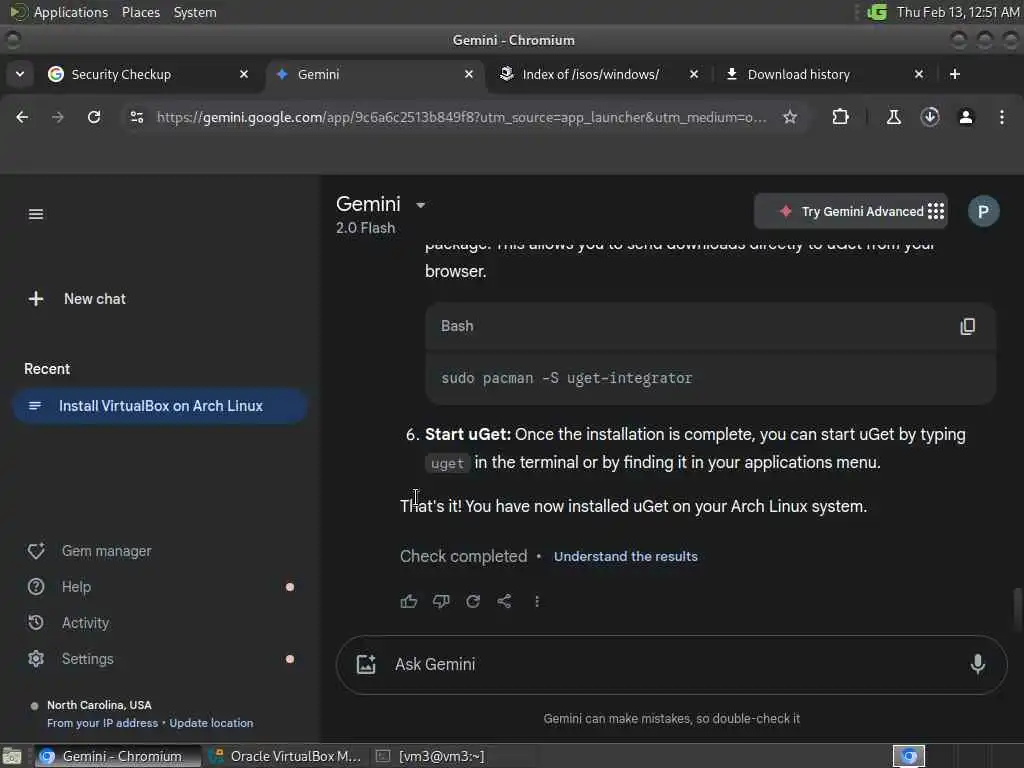Copy the Bash code block

point(967,327)
